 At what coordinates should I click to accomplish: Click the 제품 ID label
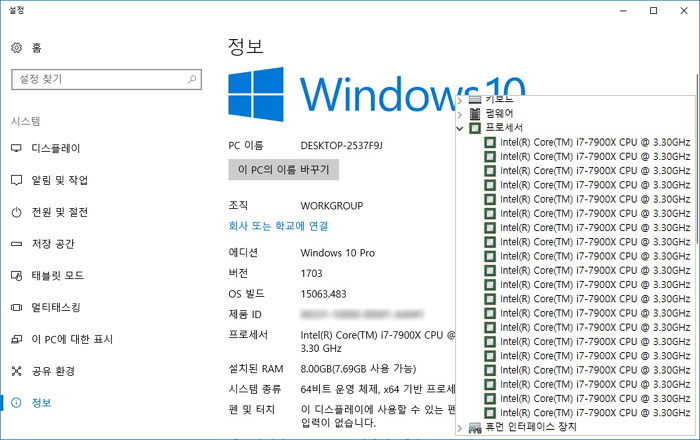tap(245, 315)
